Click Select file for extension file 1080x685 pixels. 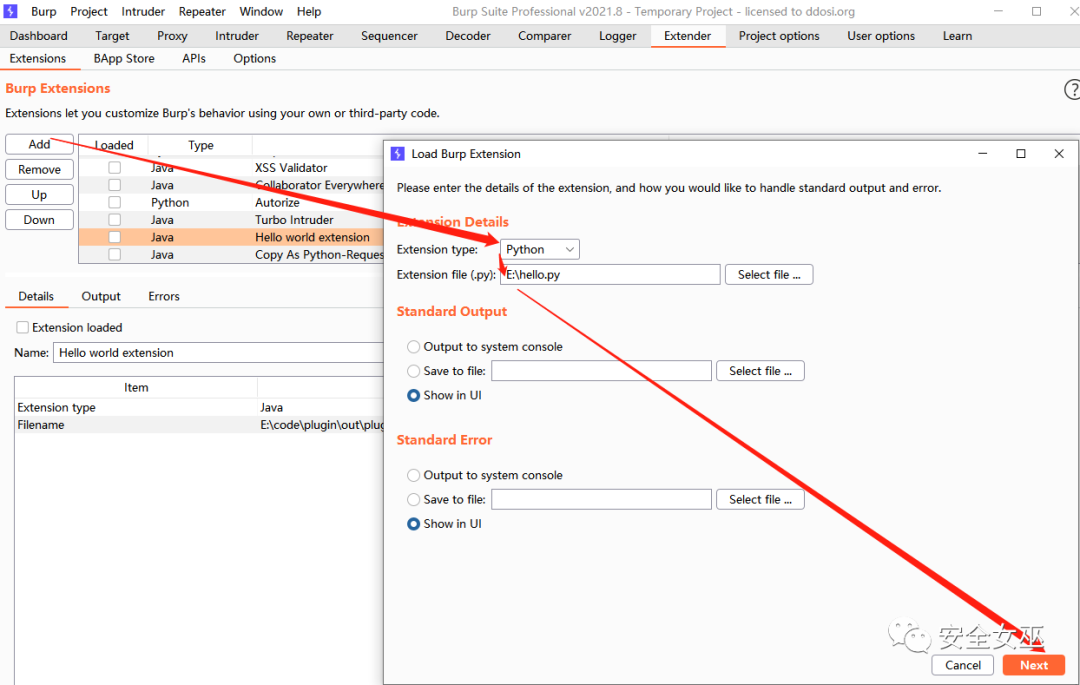(x=768, y=275)
